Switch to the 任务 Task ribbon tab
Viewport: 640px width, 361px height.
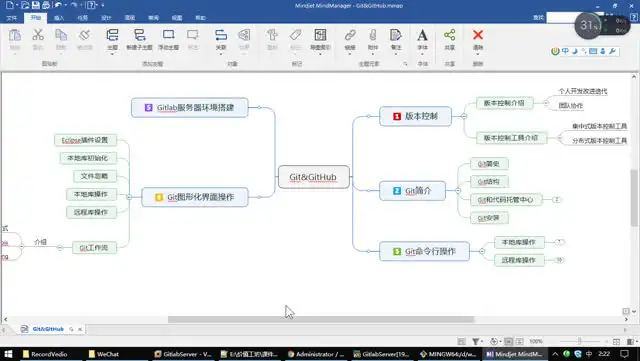pos(82,18)
